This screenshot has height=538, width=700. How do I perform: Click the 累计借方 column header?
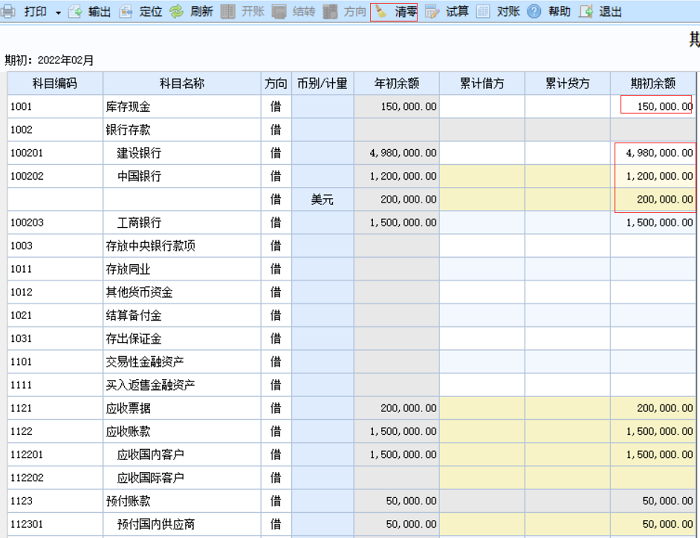[482, 83]
